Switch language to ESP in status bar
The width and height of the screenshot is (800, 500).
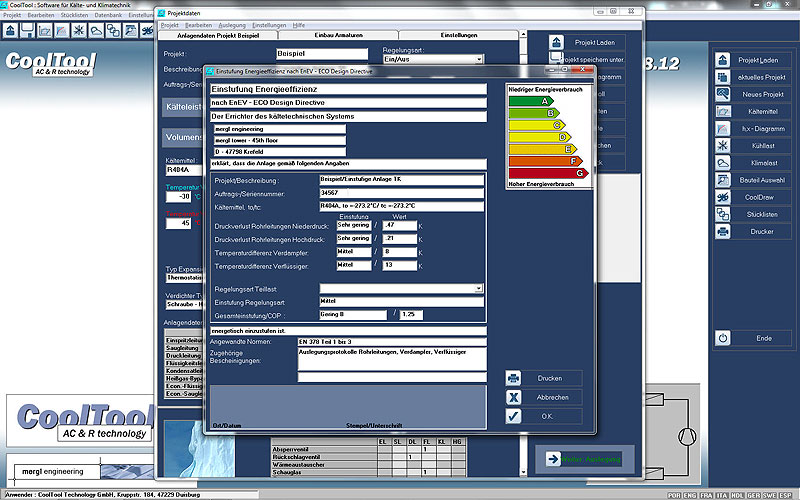[x=785, y=495]
